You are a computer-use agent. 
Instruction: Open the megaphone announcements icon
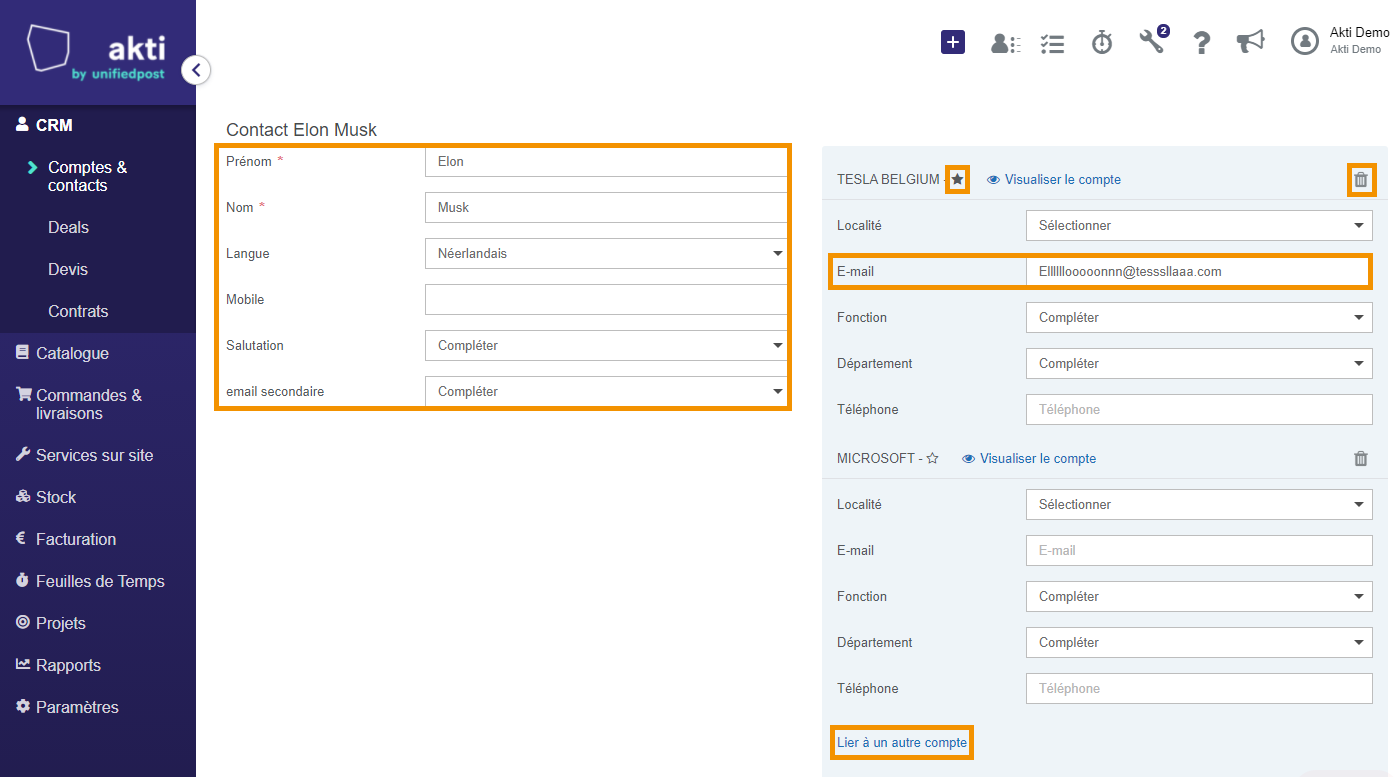pos(1250,42)
